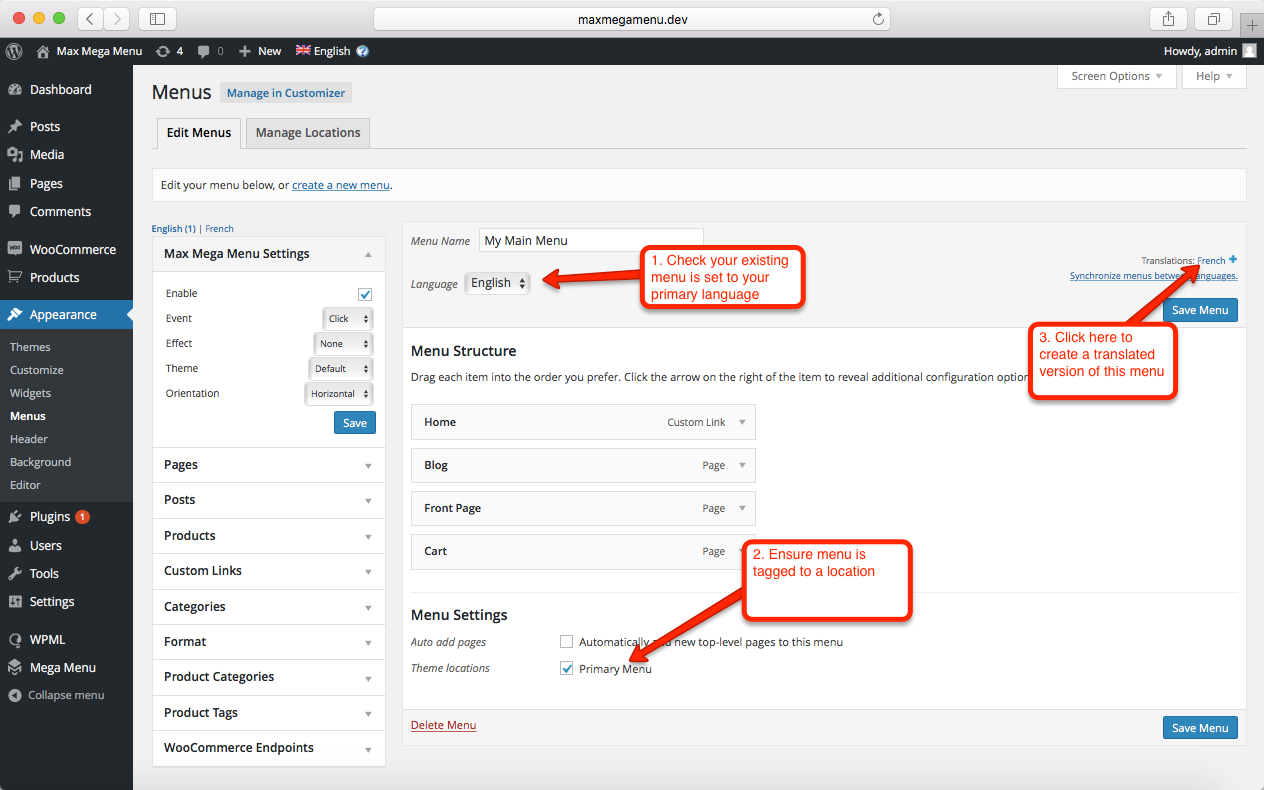The width and height of the screenshot is (1264, 790).
Task: Open the Language dropdown set to English
Action: tap(497, 283)
